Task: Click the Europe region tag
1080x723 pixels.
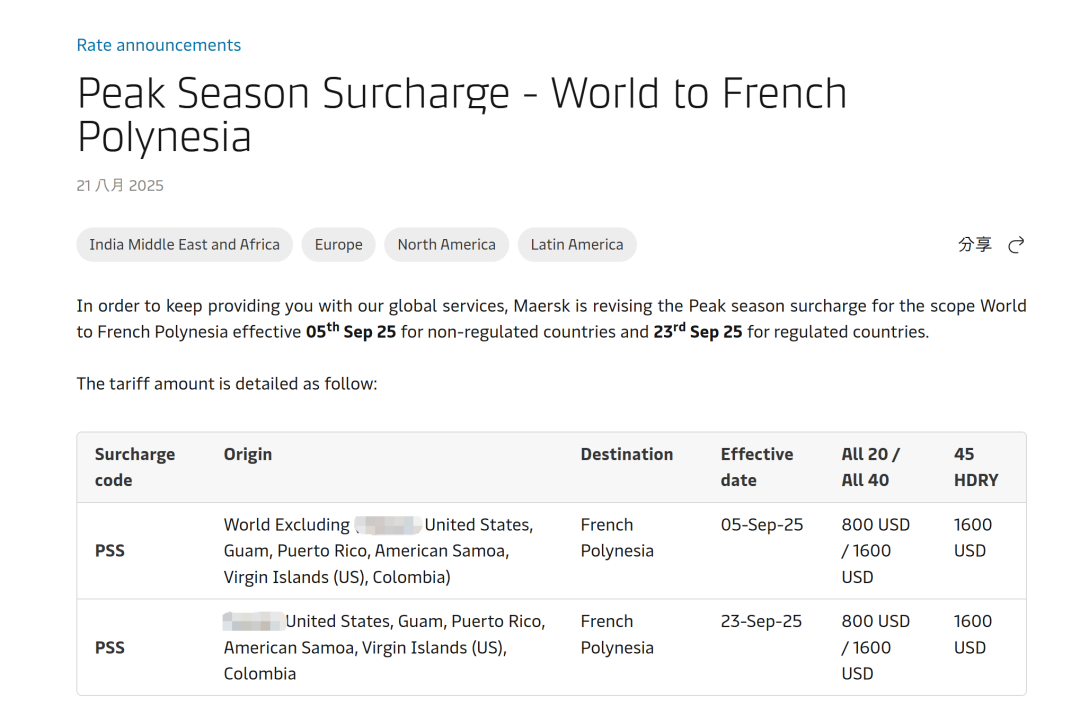Action: (338, 245)
